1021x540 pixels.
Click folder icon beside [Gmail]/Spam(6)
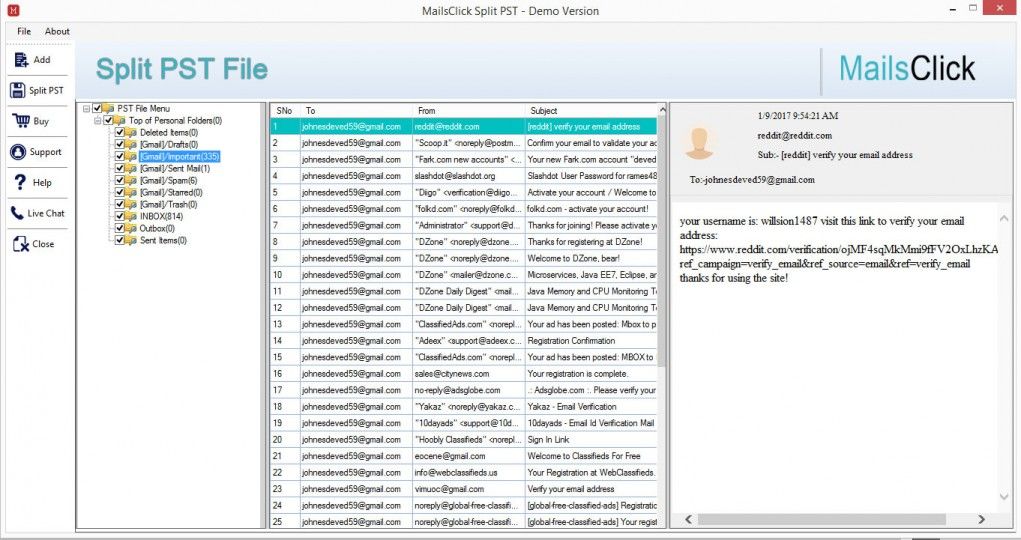pos(131,180)
